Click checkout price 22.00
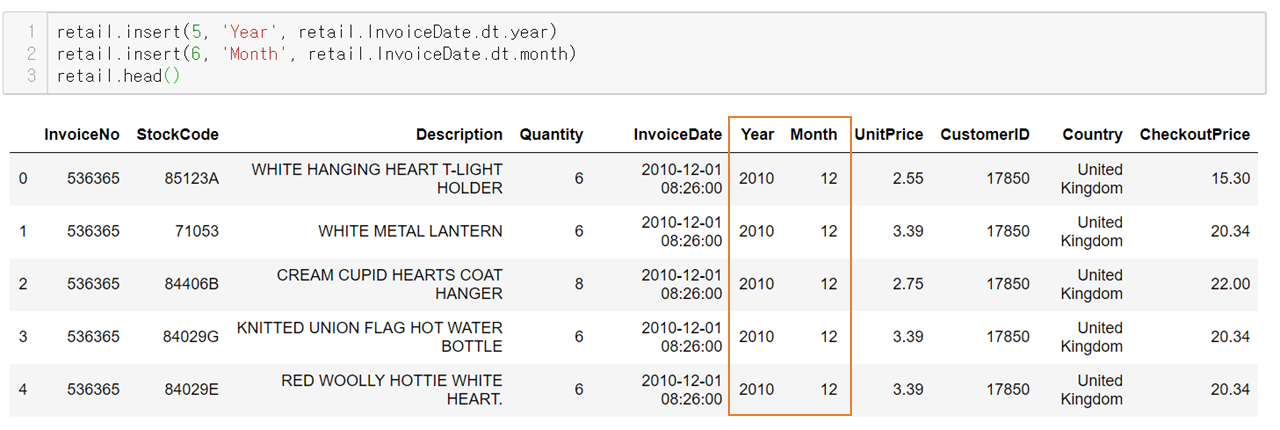 click(x=1230, y=284)
